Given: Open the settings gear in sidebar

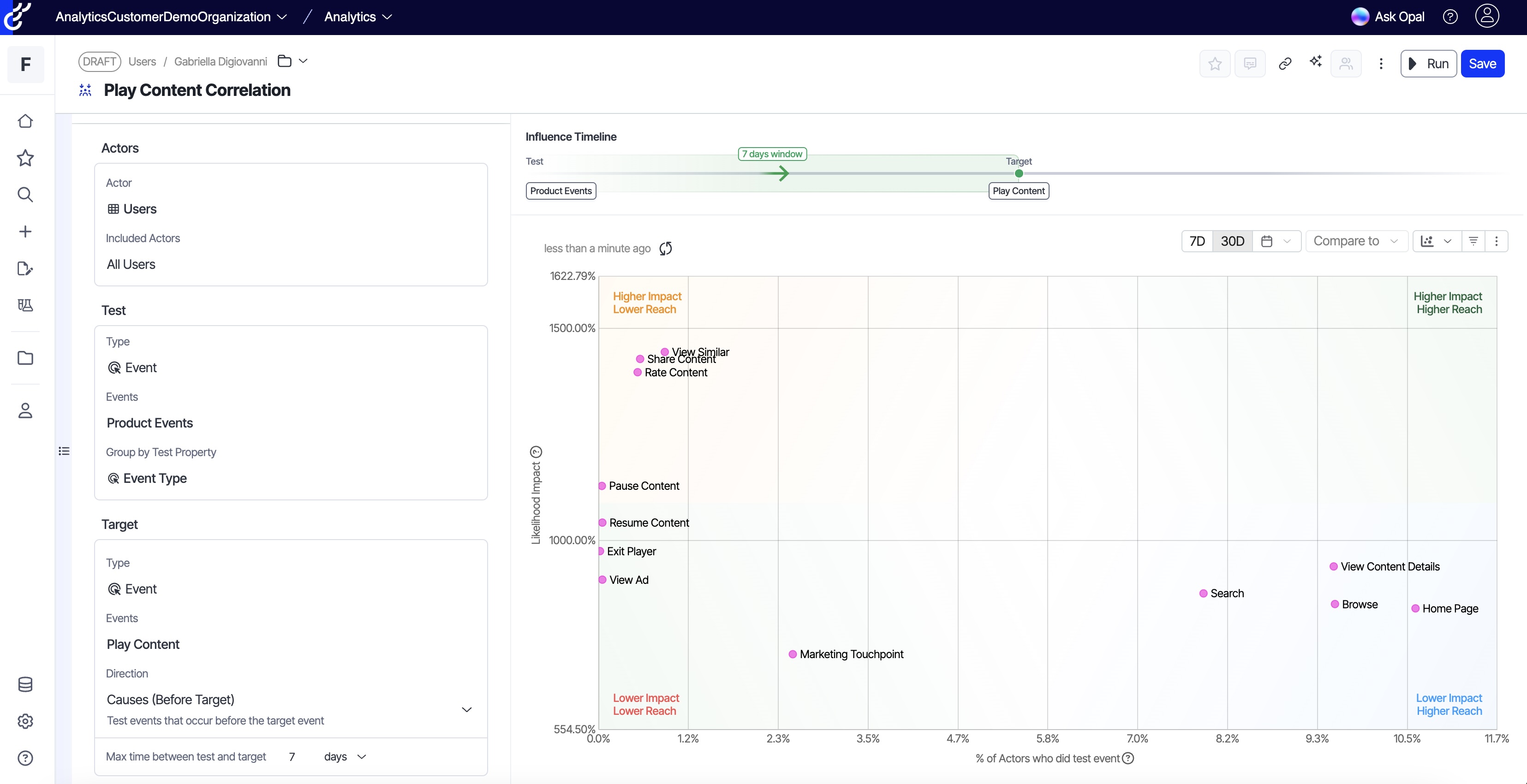Looking at the screenshot, I should (25, 721).
